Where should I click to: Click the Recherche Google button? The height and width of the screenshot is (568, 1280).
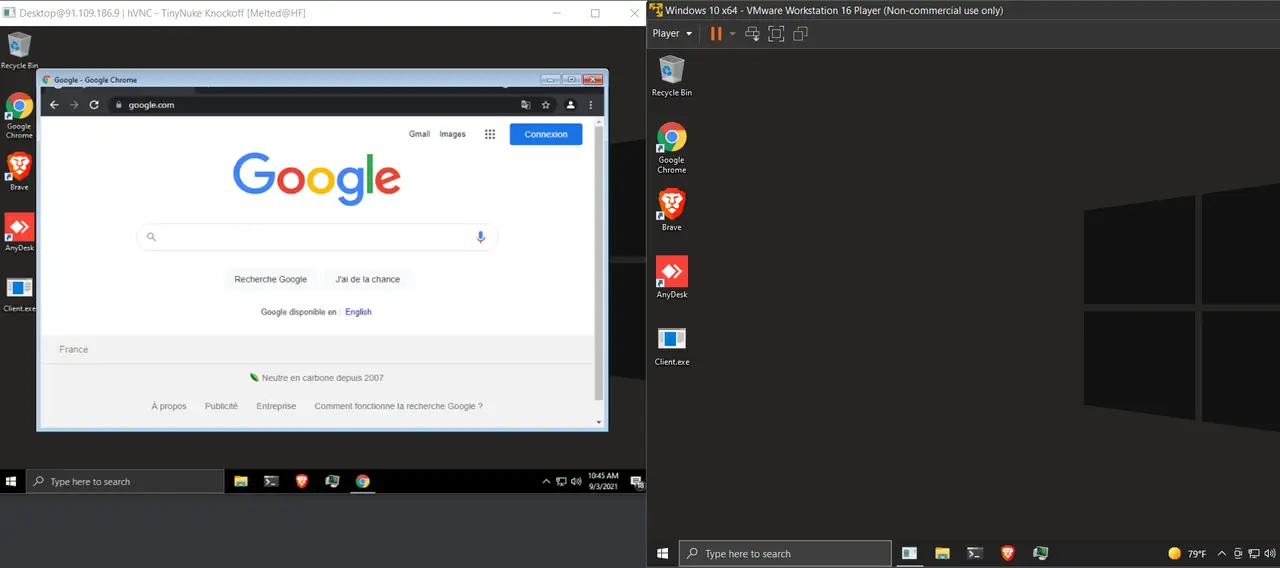[x=270, y=279]
